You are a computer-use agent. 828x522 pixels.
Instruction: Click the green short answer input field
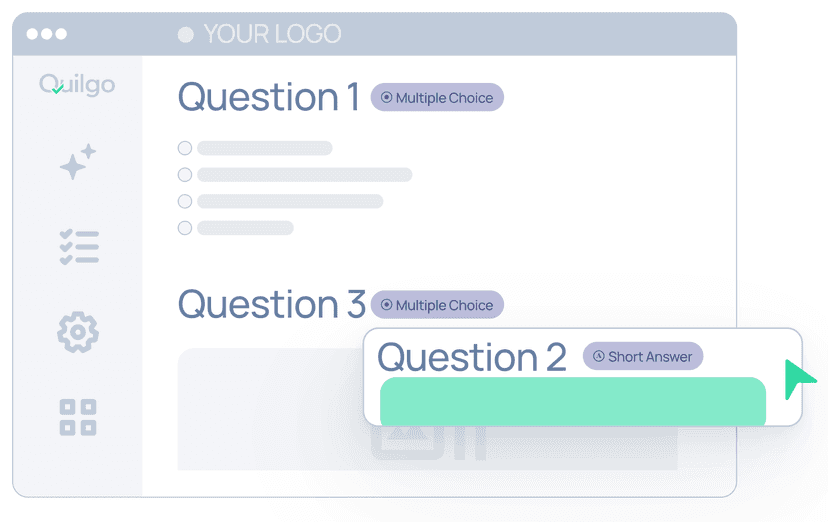572,401
